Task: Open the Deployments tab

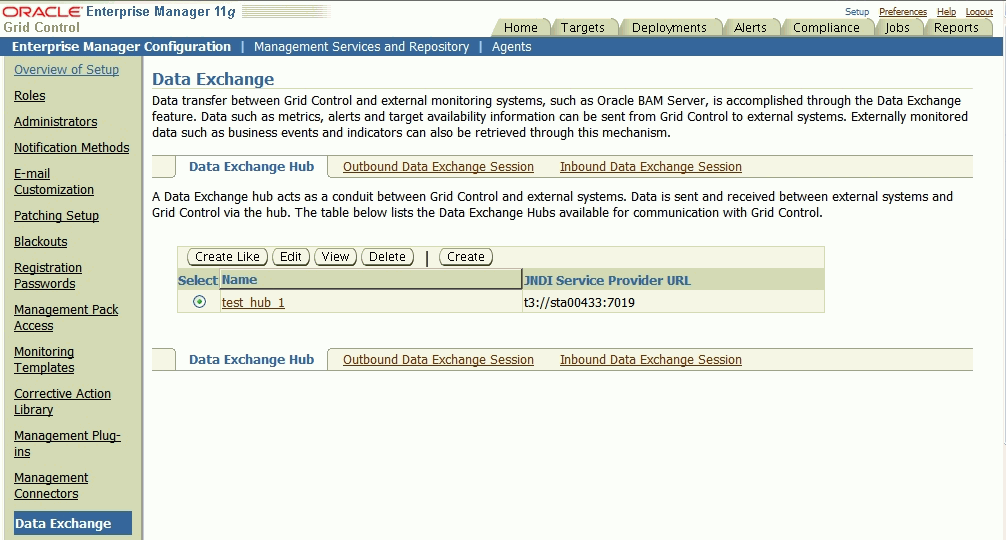Action: (x=669, y=28)
